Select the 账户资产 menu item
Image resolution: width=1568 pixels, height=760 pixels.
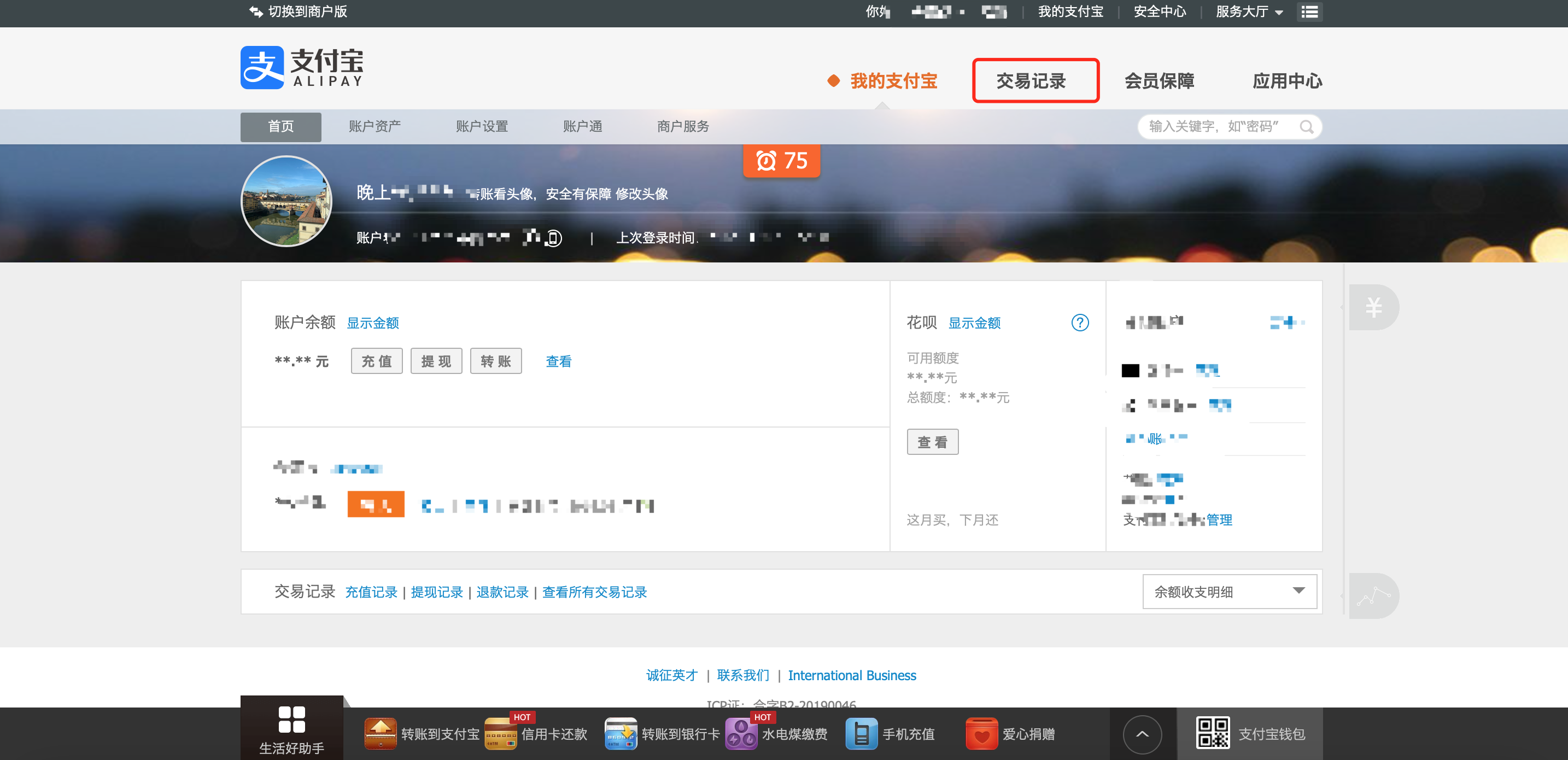375,127
